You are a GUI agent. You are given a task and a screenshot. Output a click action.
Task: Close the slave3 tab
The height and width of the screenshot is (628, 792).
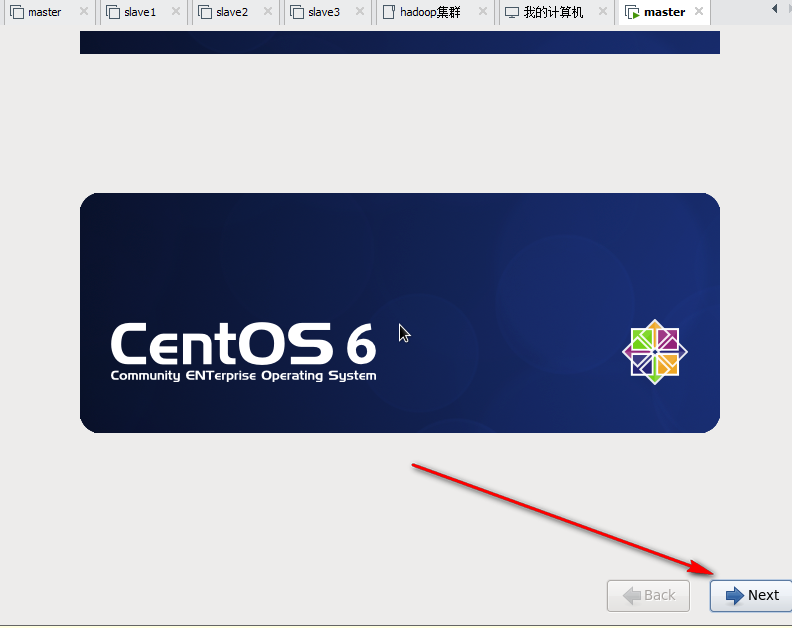[360, 11]
